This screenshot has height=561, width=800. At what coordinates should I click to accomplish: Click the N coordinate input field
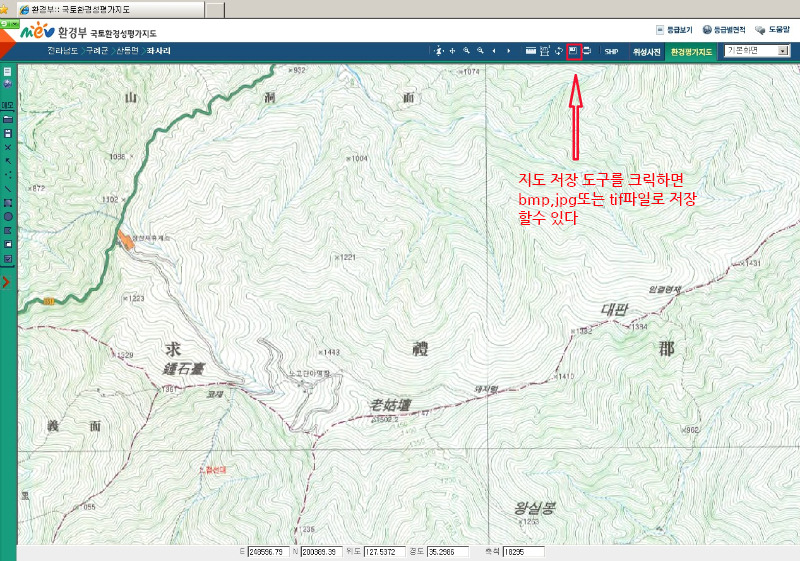coord(321,552)
